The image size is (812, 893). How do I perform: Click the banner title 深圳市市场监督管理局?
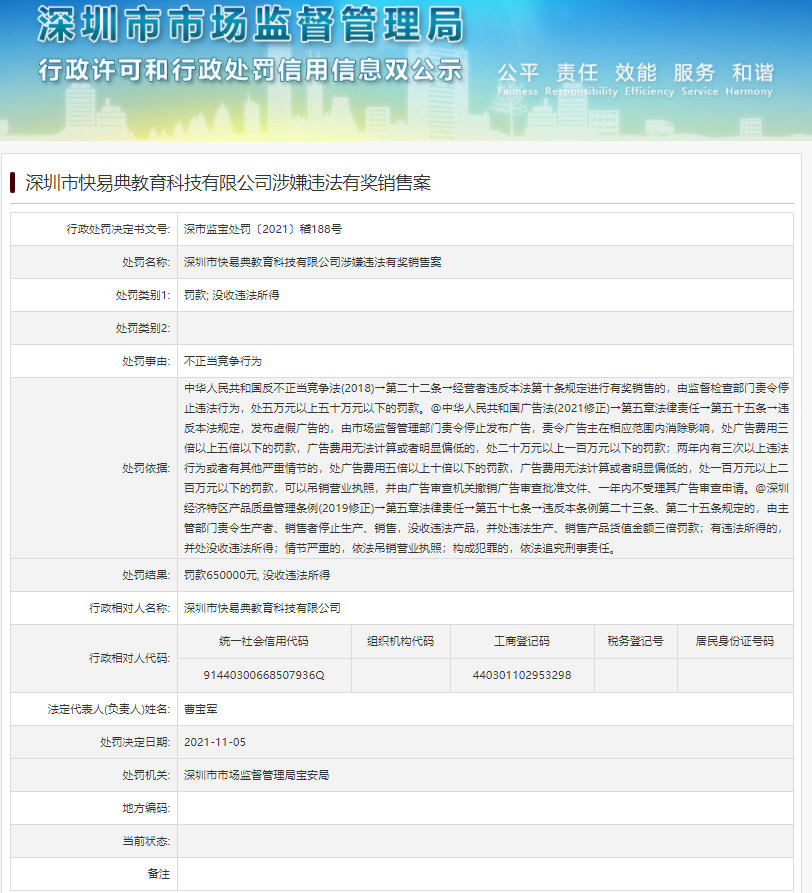pos(251,25)
